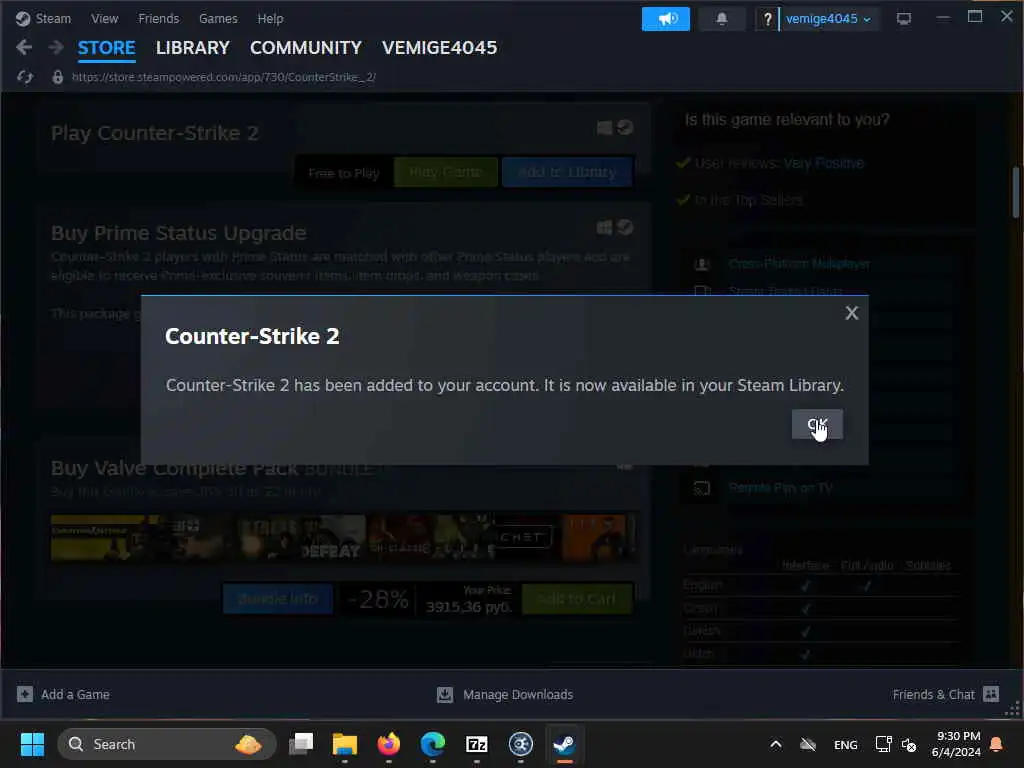This screenshot has width=1024, height=768.
Task: Click the Windows notification bell in tray
Action: tap(997, 744)
